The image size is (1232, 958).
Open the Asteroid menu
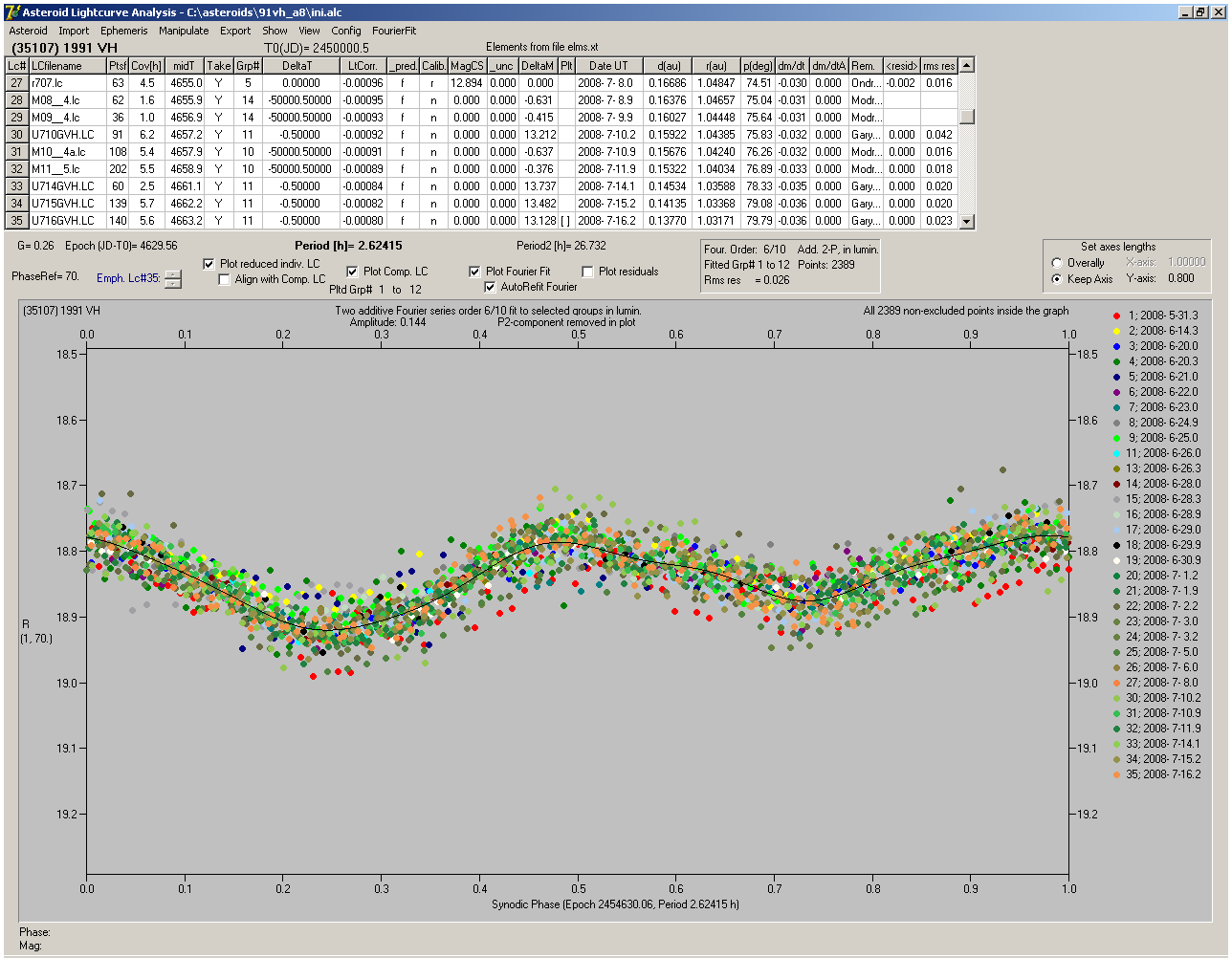[28, 31]
